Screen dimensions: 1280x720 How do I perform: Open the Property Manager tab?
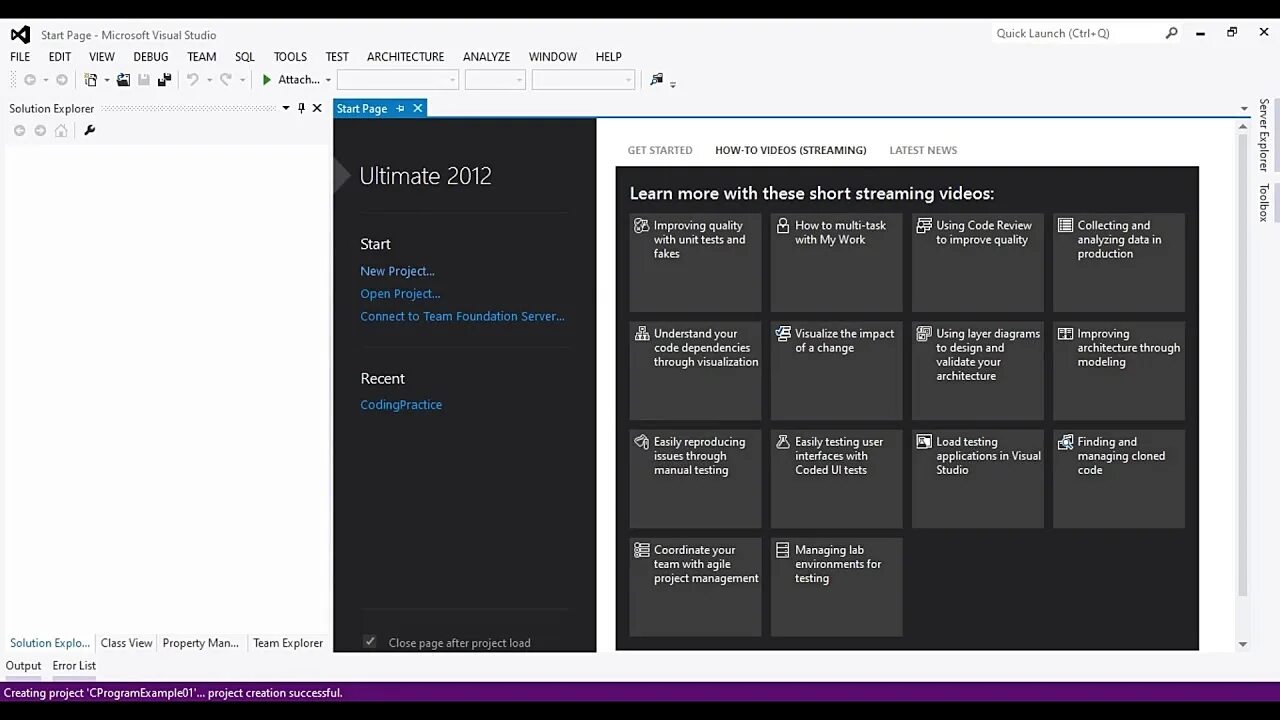click(201, 643)
